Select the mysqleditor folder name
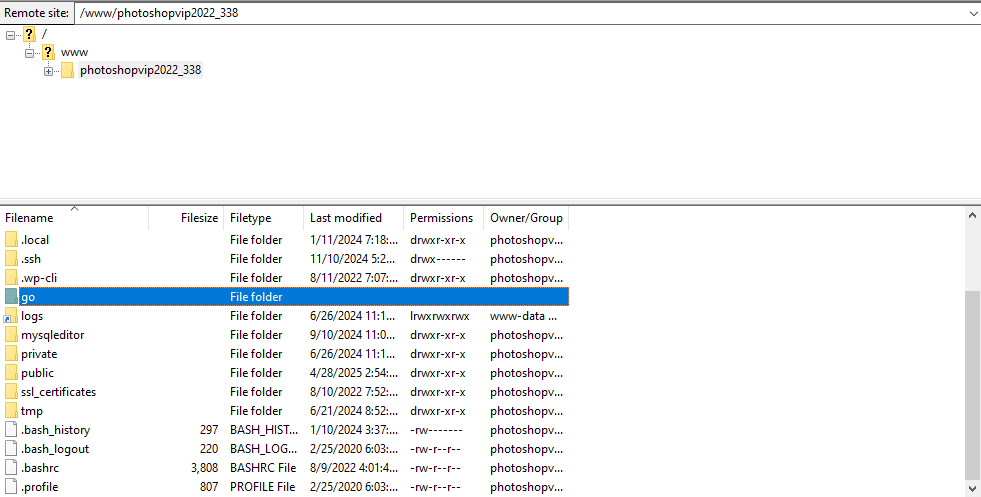The height and width of the screenshot is (497, 981). point(53,335)
